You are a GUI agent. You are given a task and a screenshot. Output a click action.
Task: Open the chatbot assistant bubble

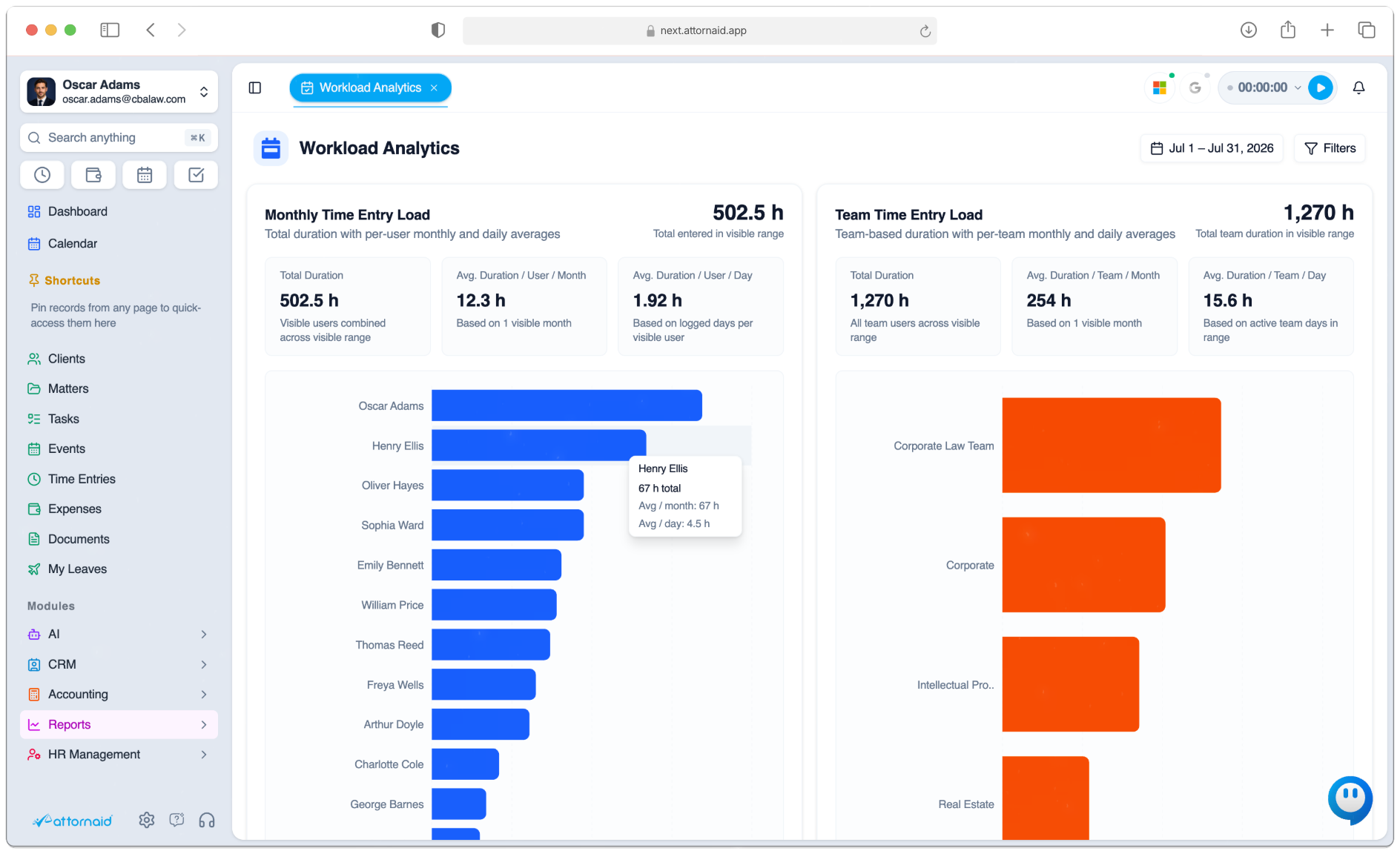[x=1350, y=799]
